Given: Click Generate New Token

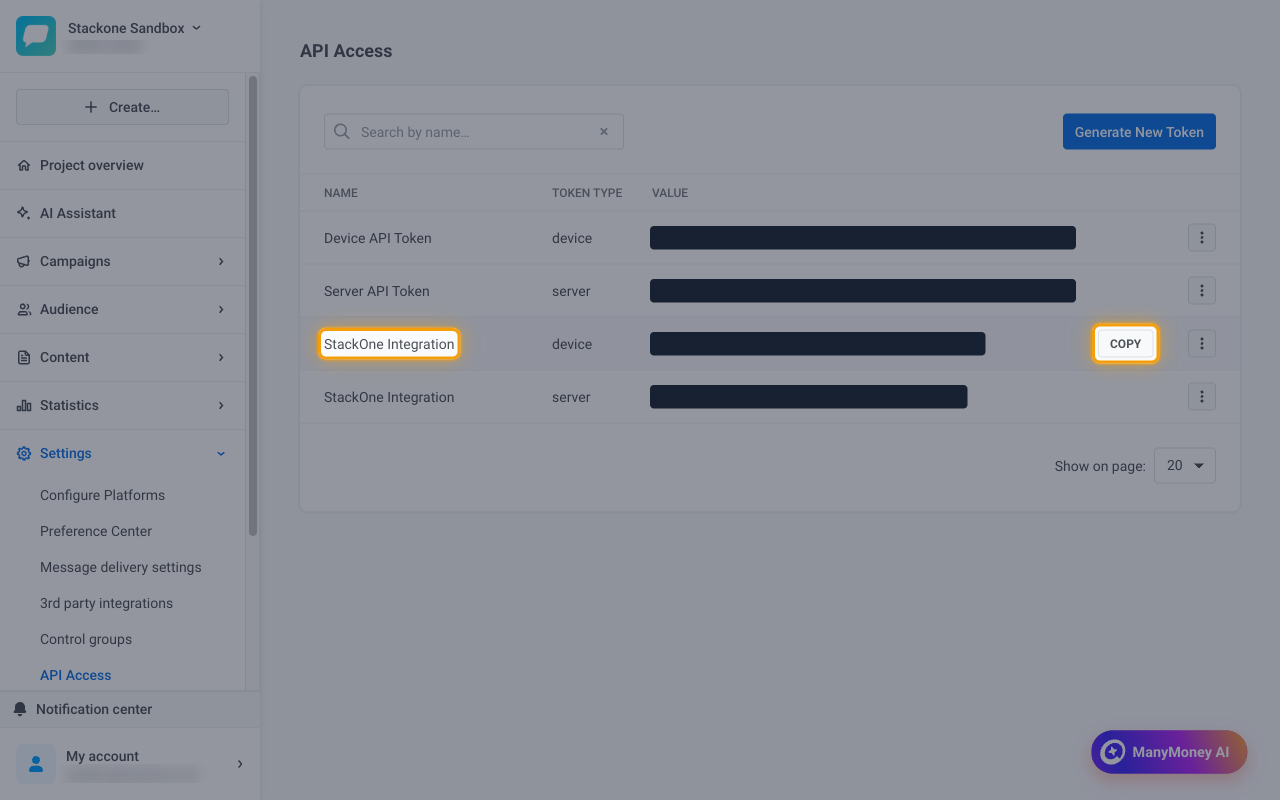Looking at the screenshot, I should [x=1139, y=132].
